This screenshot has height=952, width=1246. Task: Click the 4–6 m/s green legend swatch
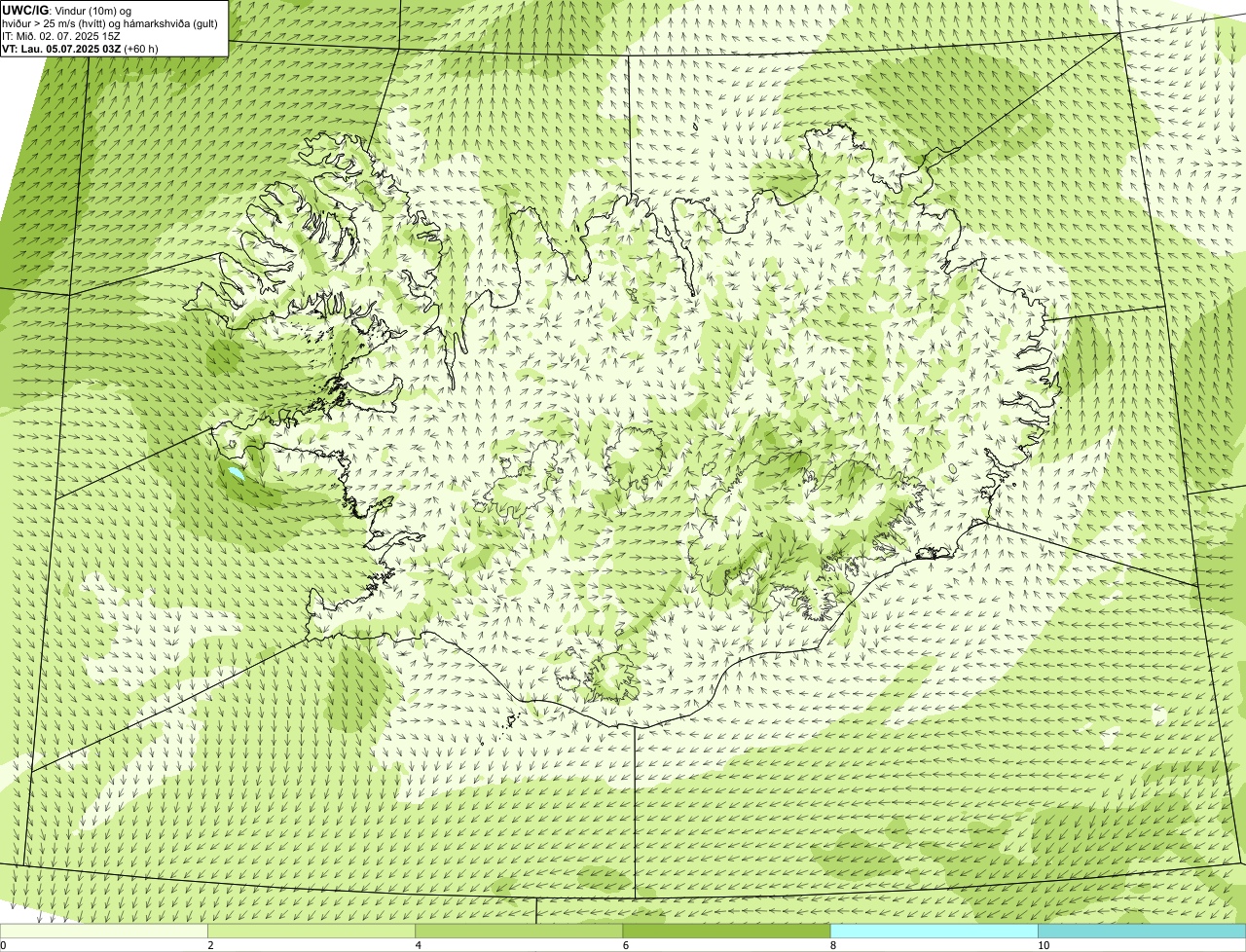(519, 931)
